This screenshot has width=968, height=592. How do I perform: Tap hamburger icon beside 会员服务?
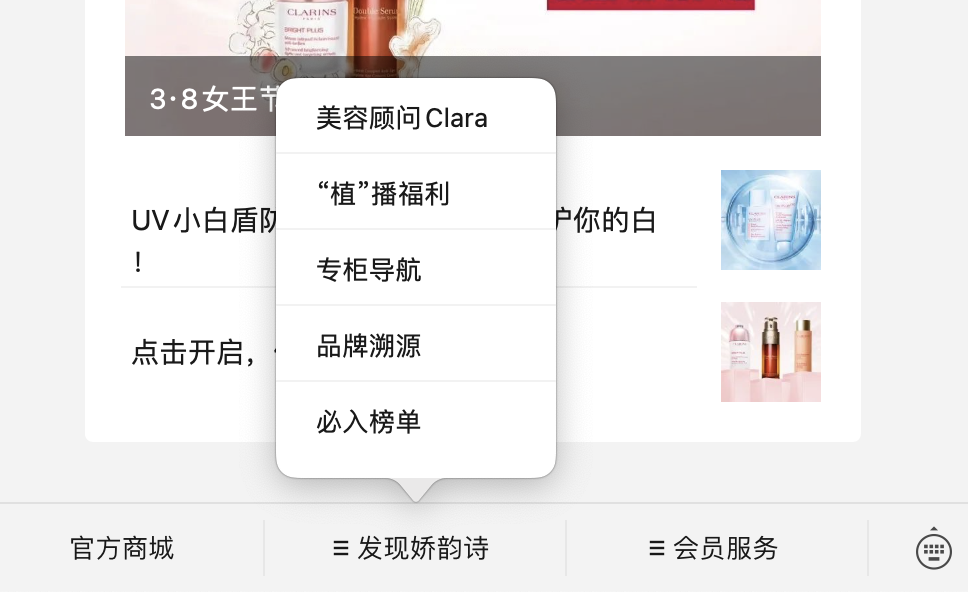657,548
